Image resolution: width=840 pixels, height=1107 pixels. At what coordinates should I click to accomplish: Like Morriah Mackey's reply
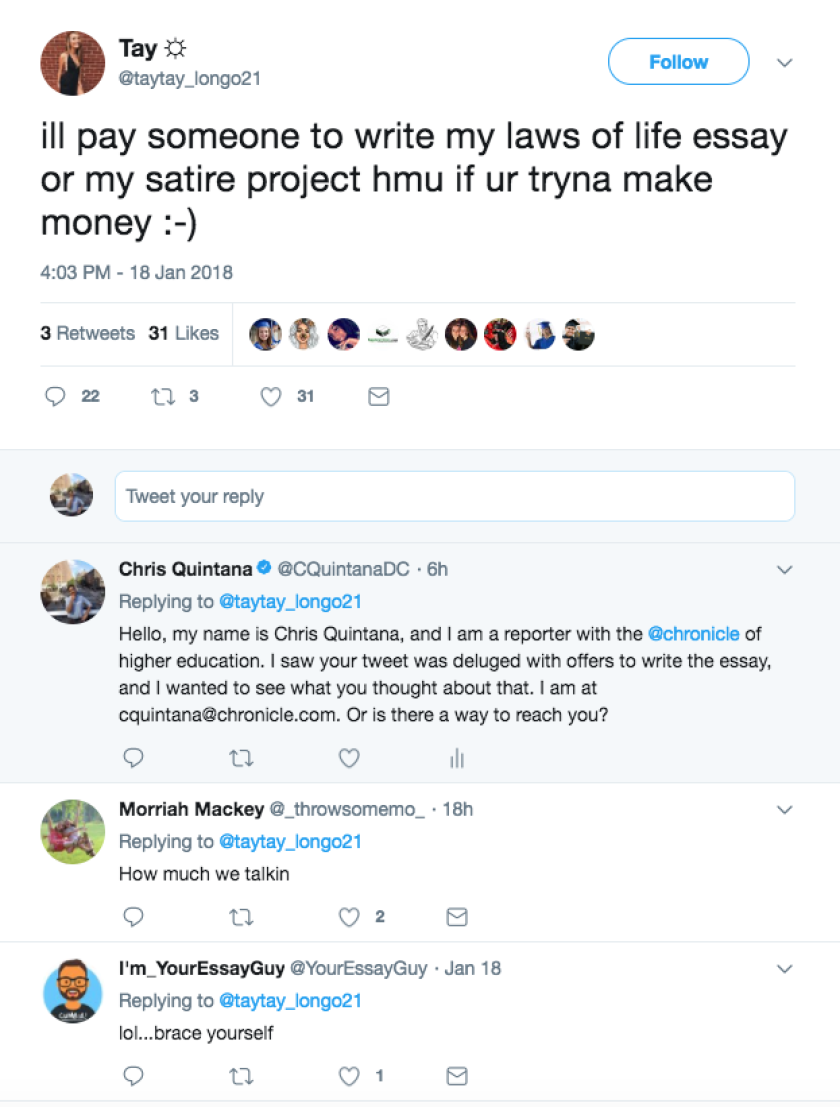349,917
